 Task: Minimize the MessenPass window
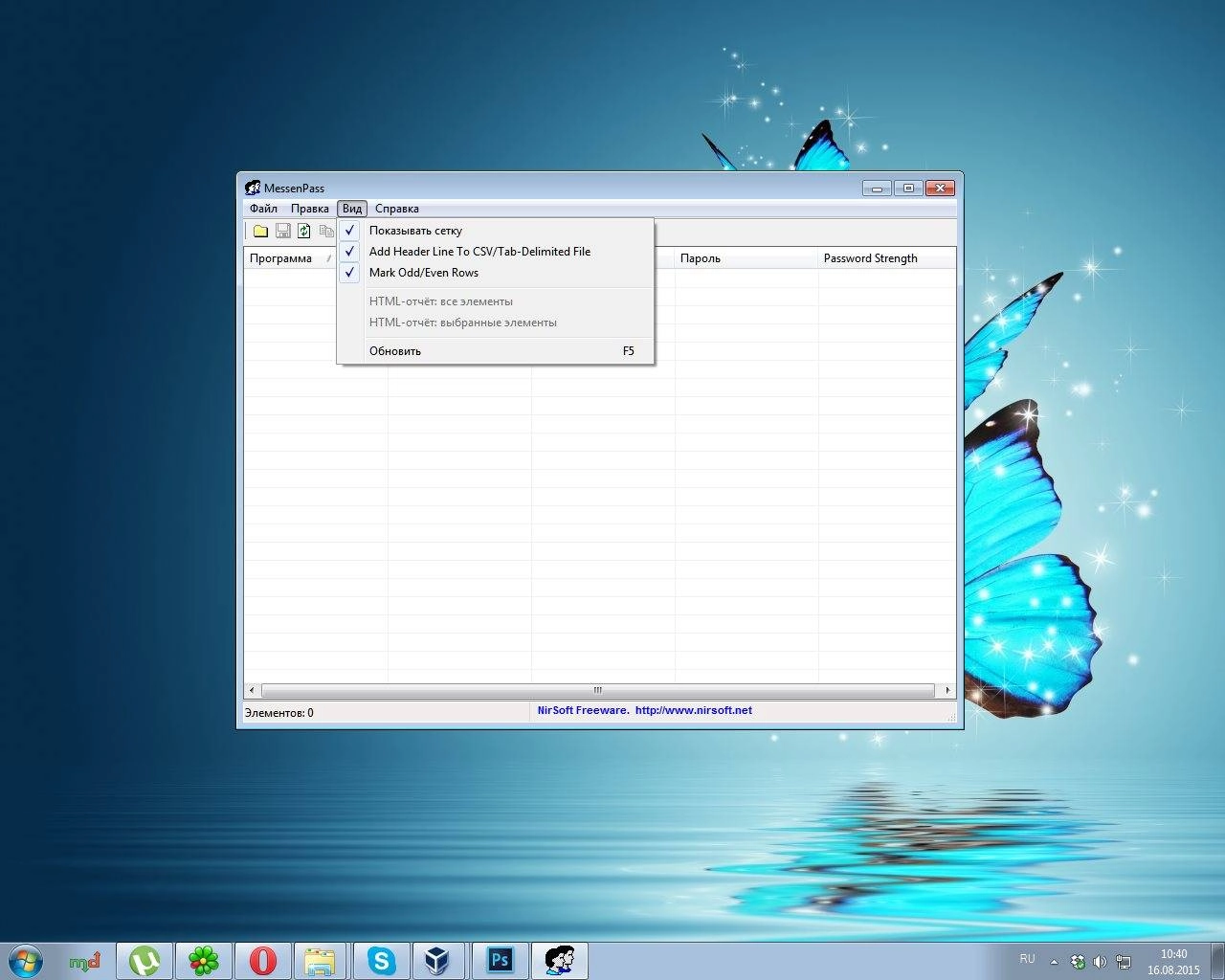(x=877, y=188)
